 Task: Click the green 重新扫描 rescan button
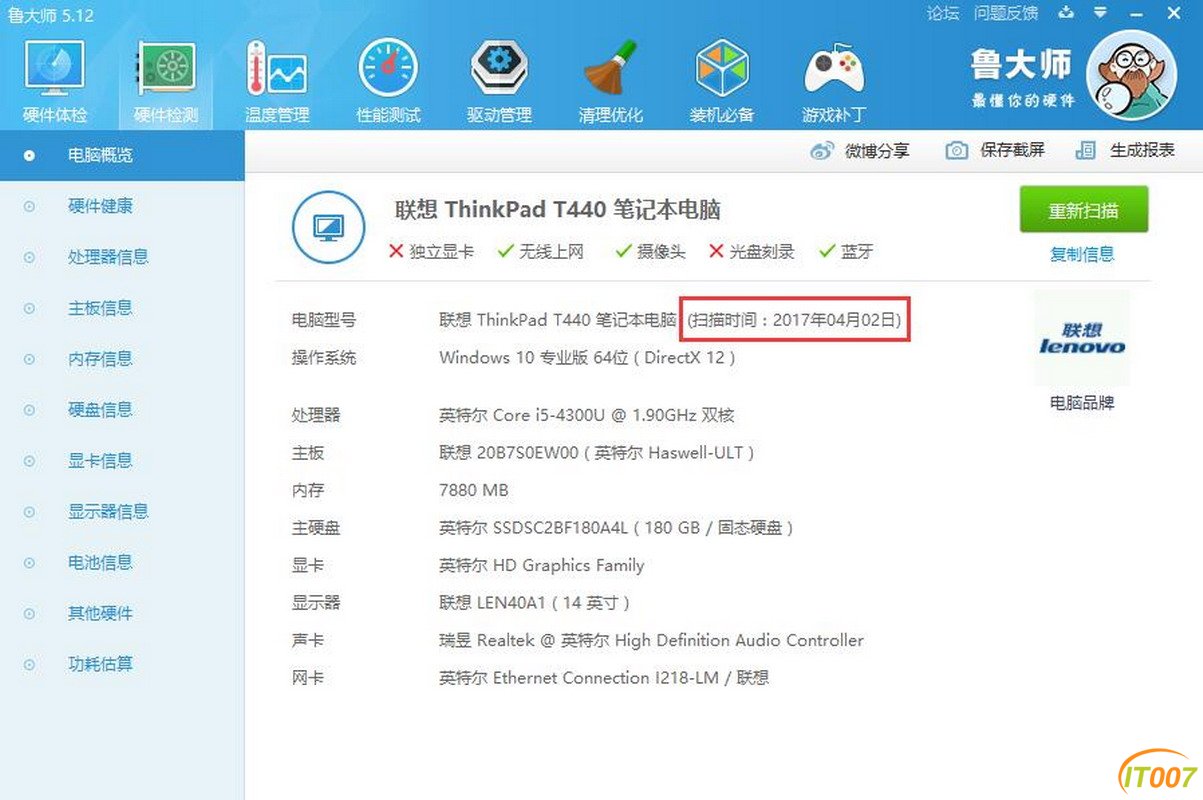click(1083, 210)
